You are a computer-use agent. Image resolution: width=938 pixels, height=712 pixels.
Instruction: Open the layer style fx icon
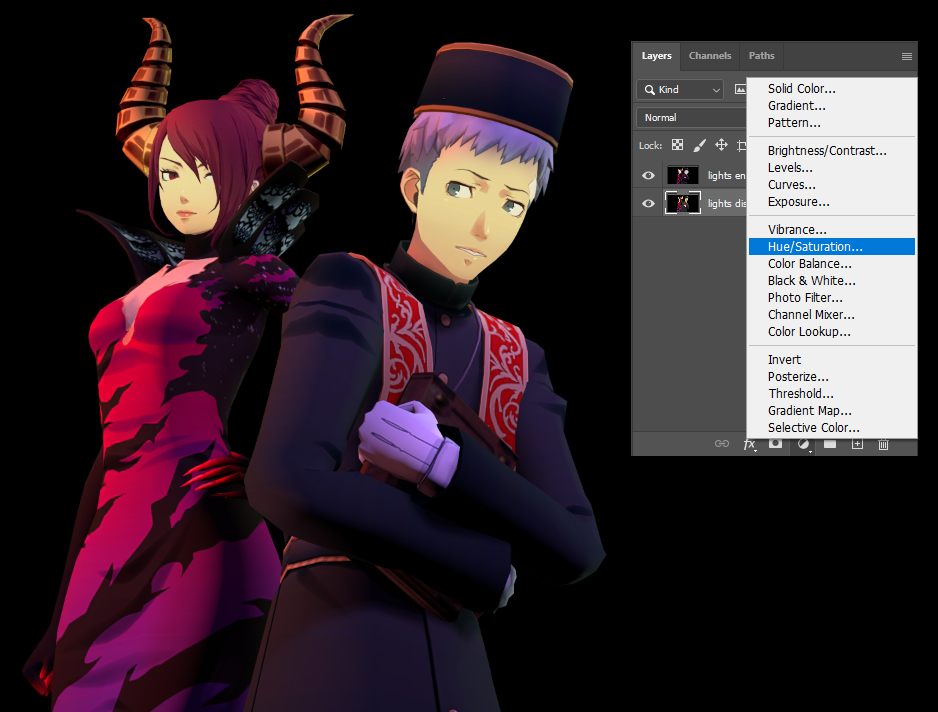click(749, 444)
